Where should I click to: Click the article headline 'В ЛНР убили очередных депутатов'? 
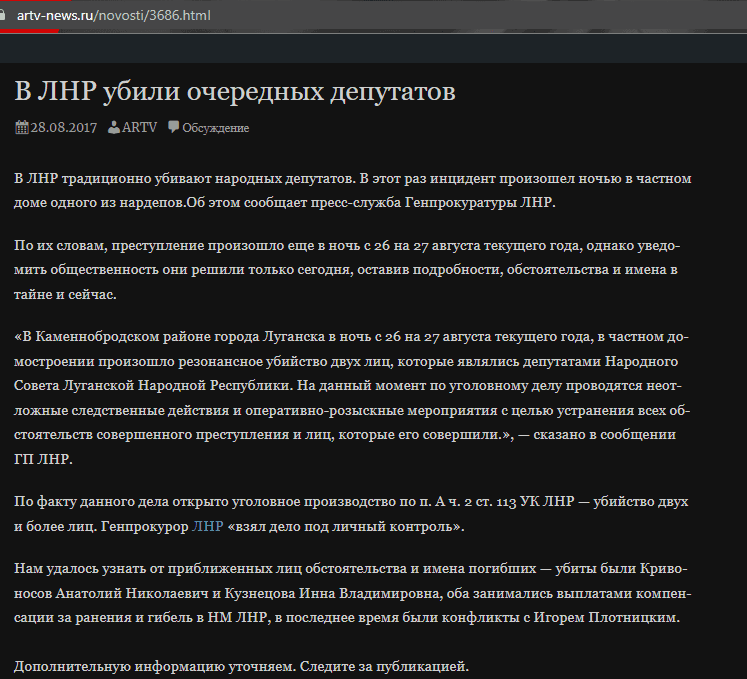pos(235,92)
